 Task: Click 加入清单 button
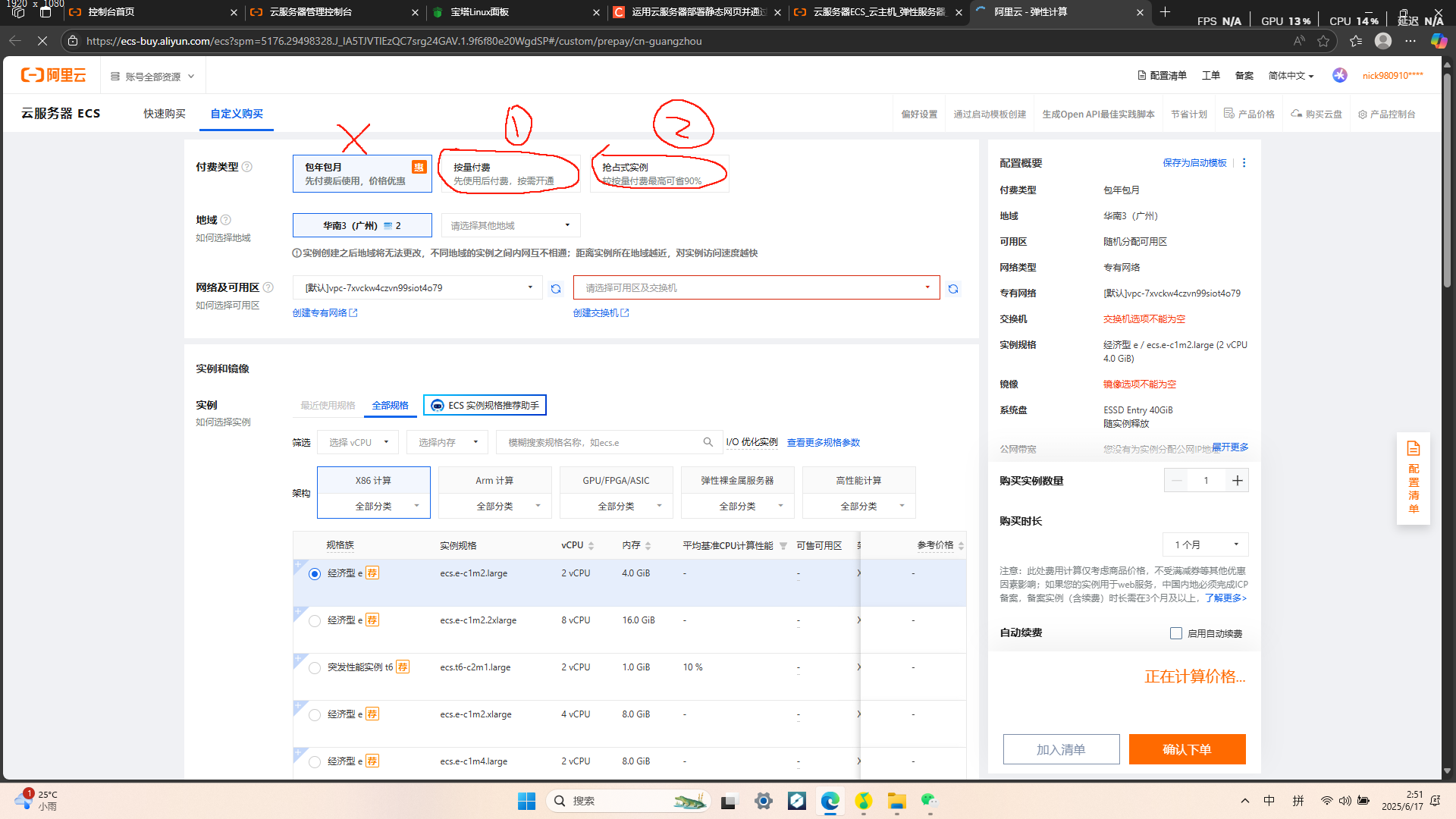1061,749
